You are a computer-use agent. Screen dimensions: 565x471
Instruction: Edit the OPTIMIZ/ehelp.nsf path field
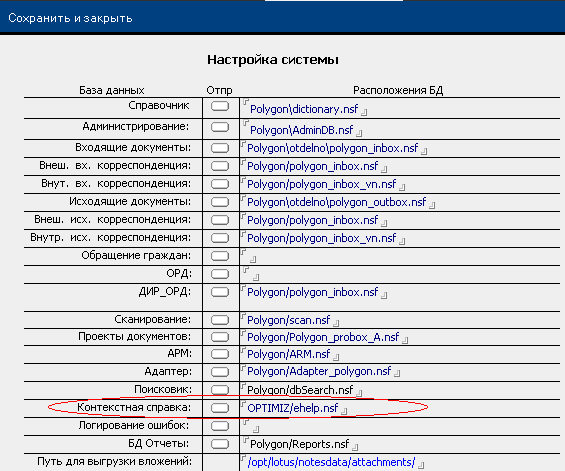294,408
